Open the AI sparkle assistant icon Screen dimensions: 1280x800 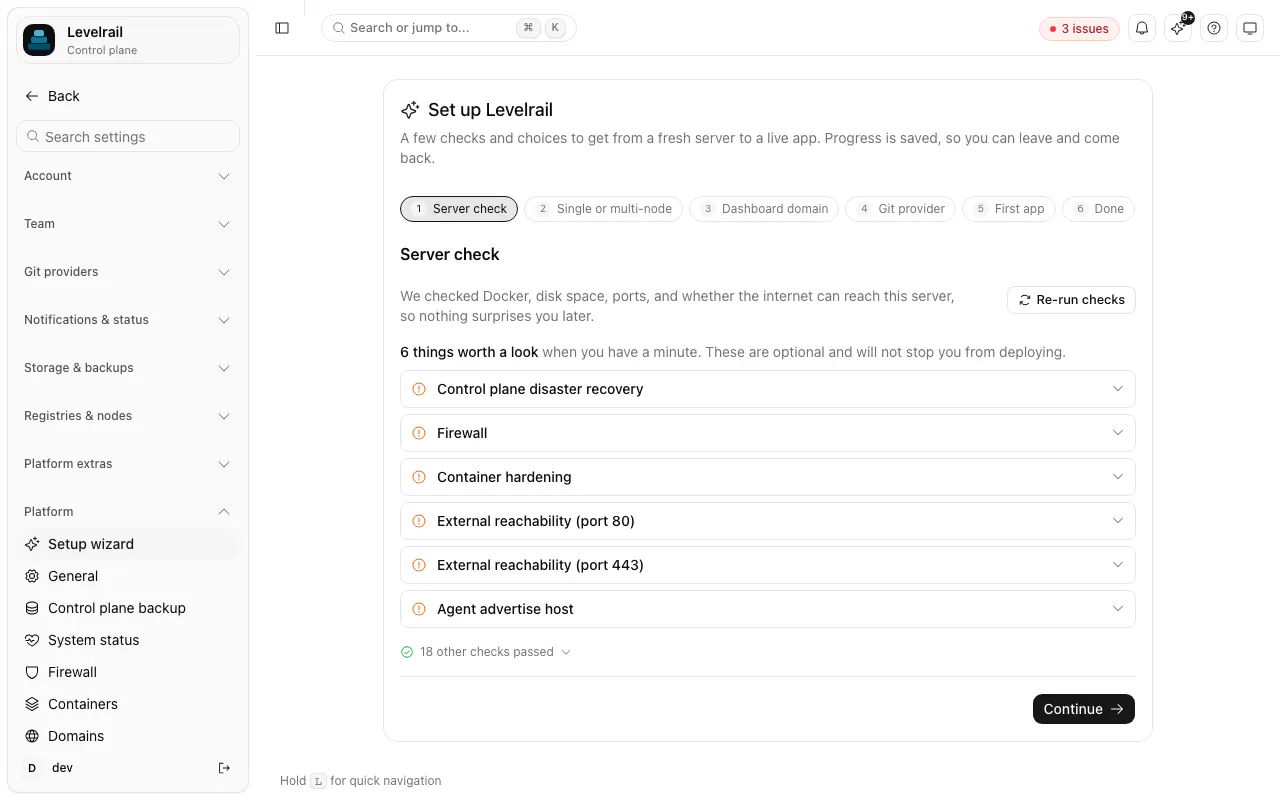1178,28
